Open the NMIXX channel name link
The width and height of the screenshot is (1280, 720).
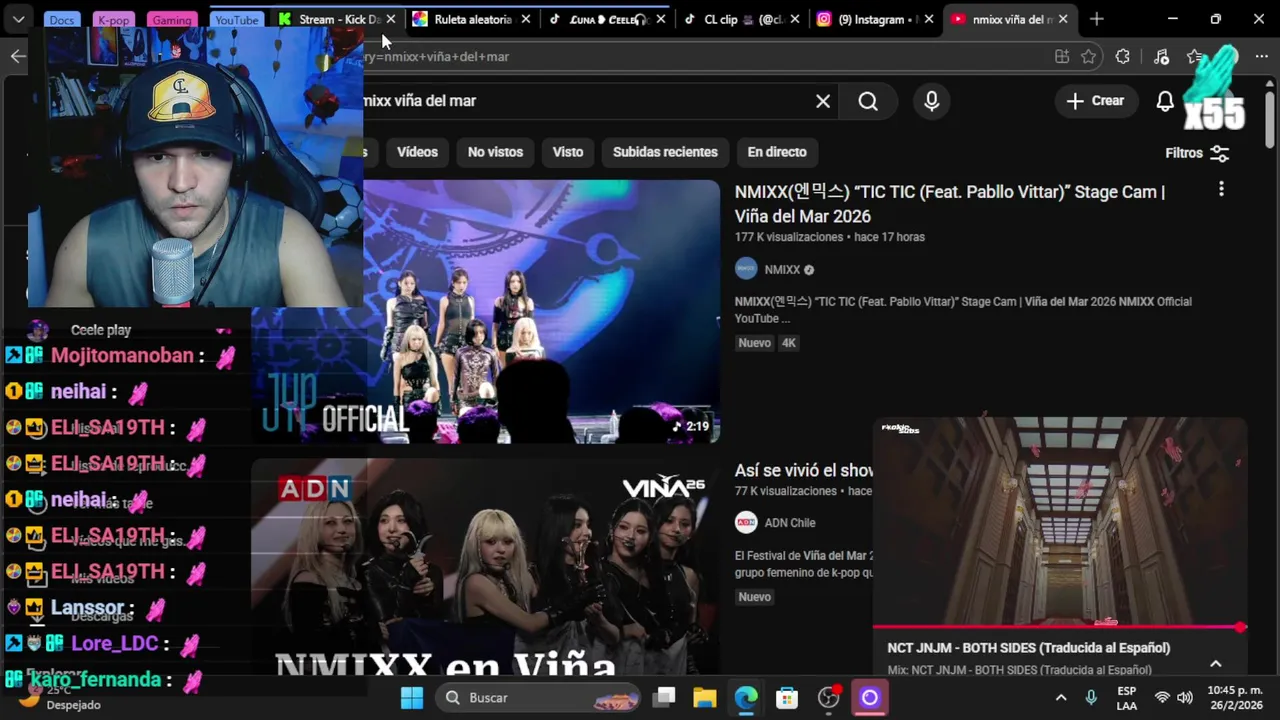(782, 270)
